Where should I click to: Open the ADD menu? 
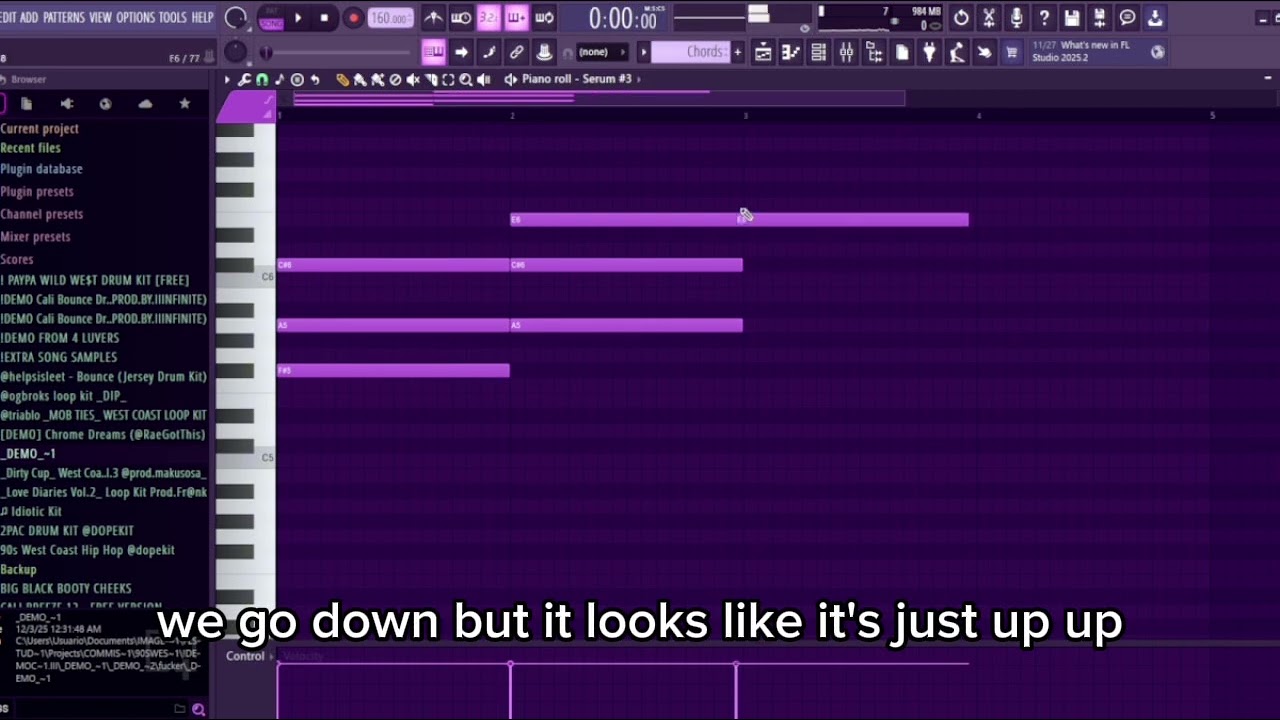29,18
